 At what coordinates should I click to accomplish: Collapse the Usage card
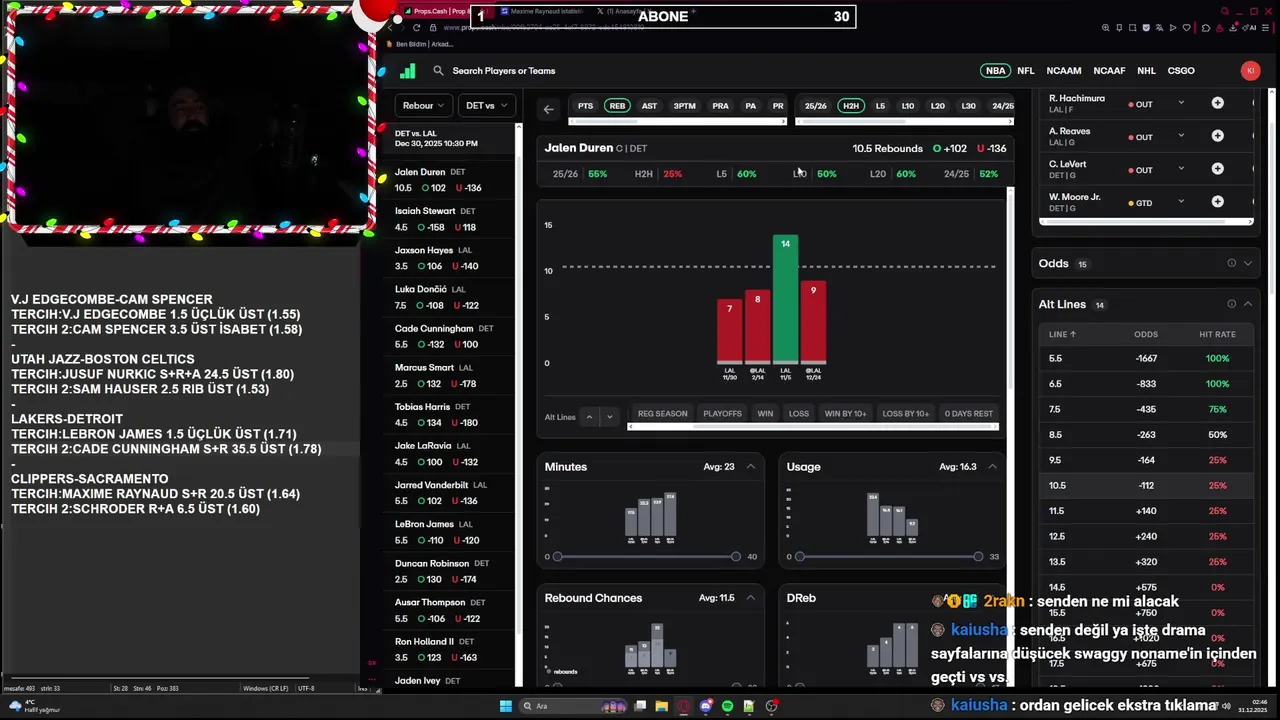point(992,467)
